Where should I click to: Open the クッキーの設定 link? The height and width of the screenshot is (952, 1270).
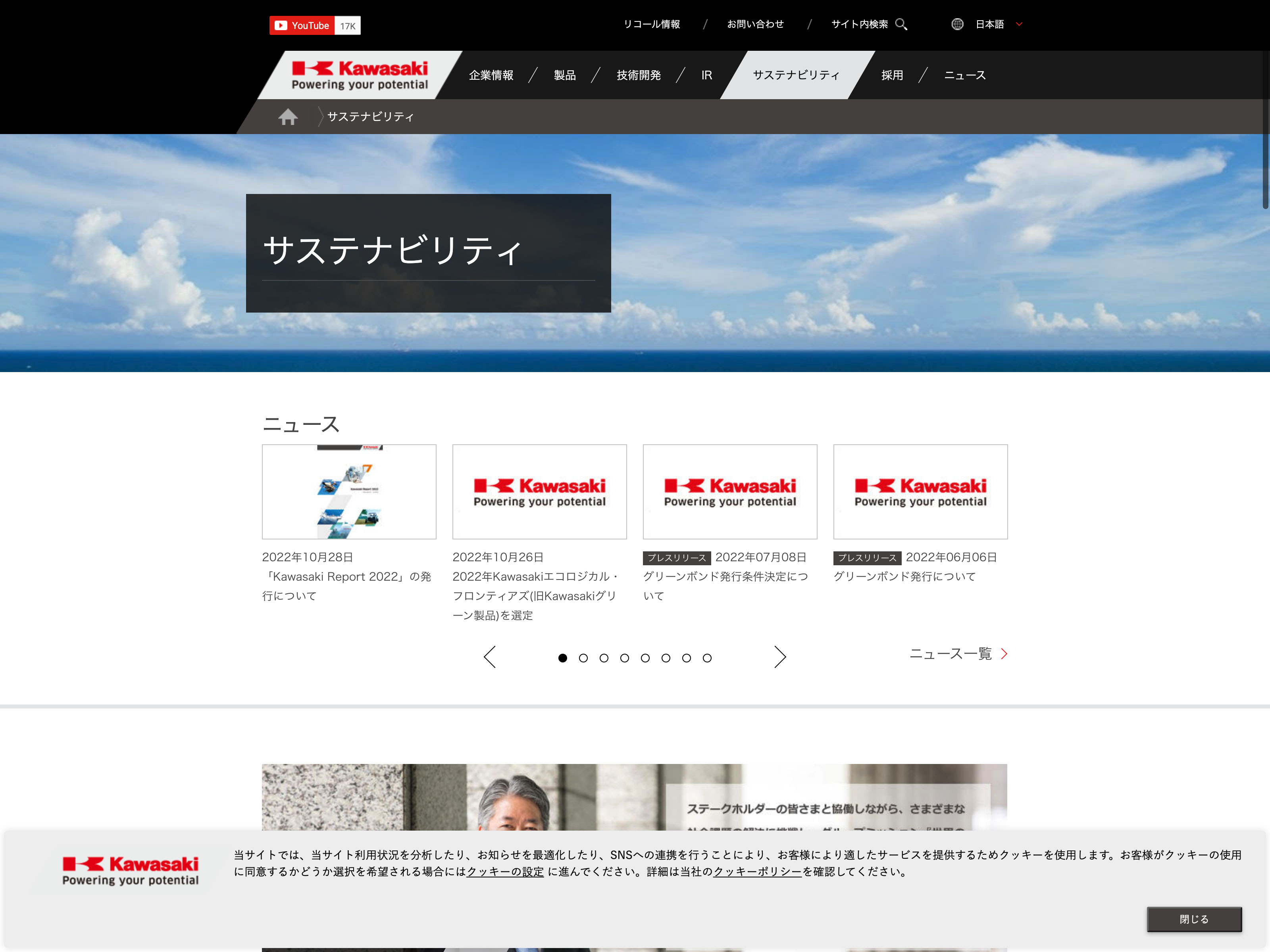pos(505,871)
